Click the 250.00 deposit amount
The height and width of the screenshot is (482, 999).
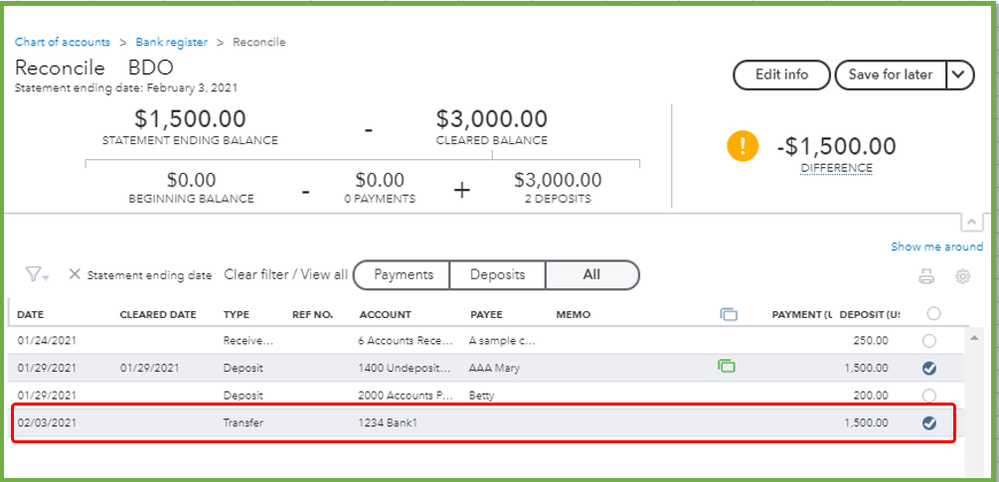pos(870,341)
